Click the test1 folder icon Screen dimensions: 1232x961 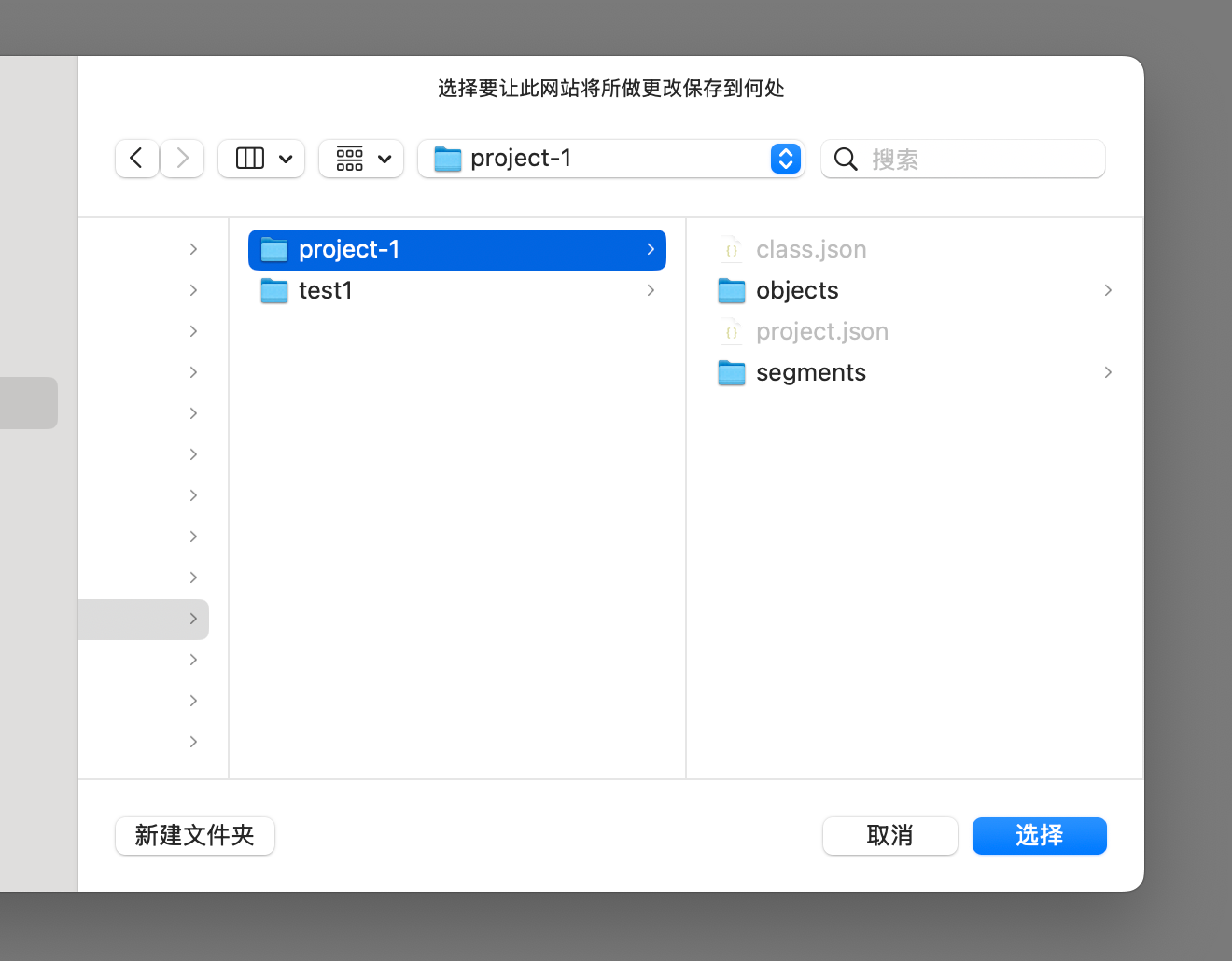(x=273, y=290)
